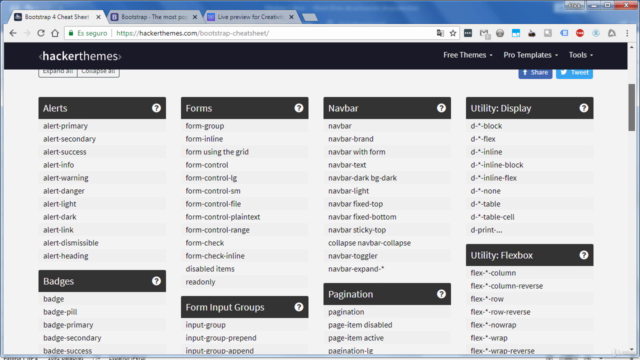Click the Expand all button

(x=58, y=72)
